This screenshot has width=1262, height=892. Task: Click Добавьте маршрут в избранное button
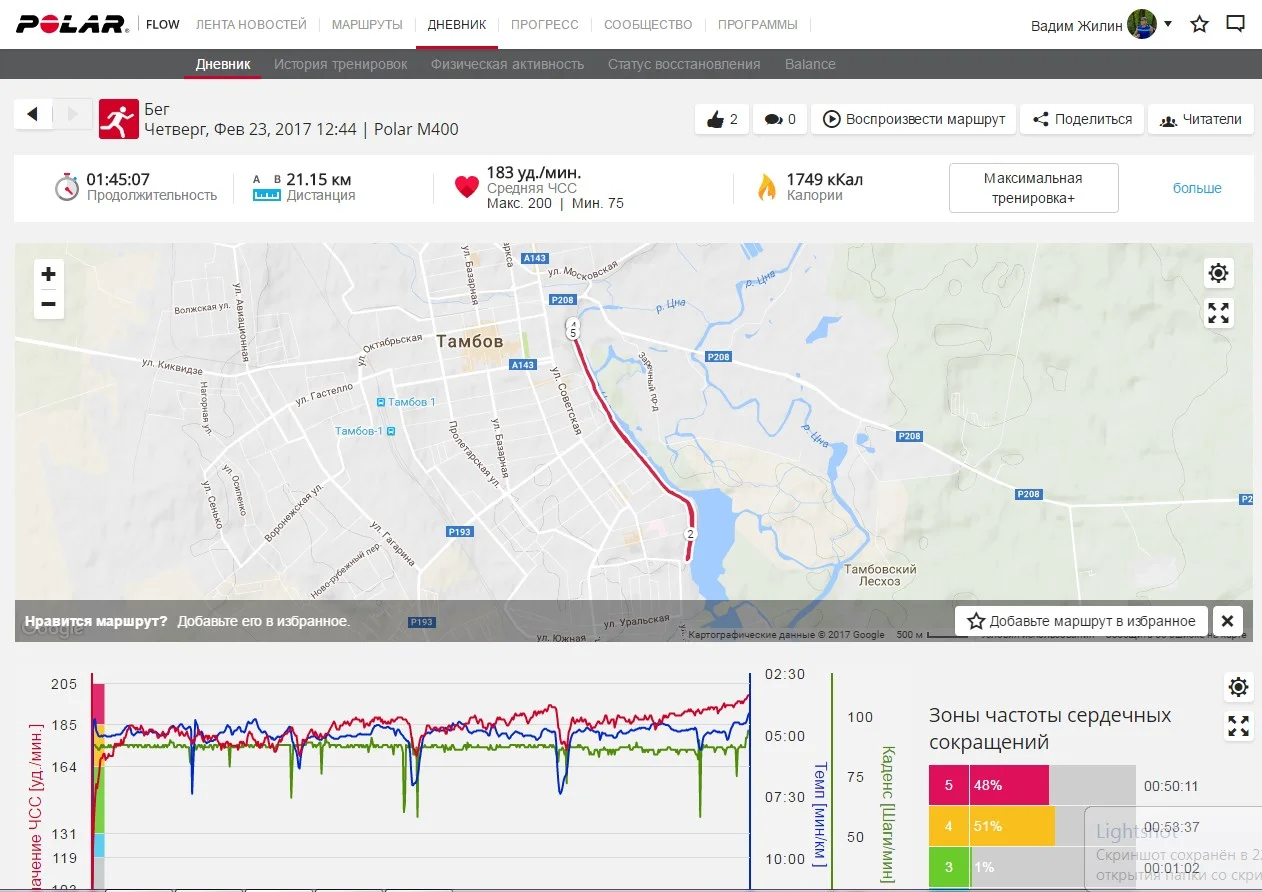tap(1081, 621)
